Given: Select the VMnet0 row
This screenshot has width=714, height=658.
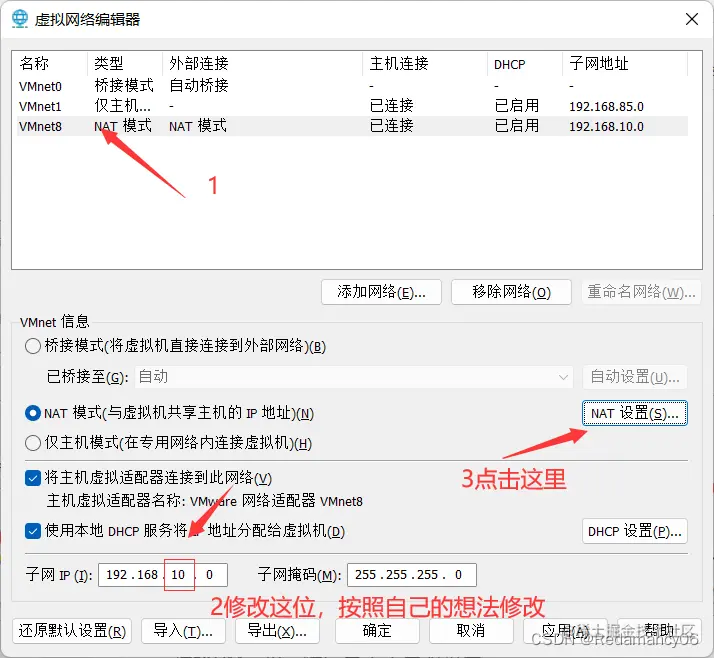Looking at the screenshot, I should tap(352, 86).
